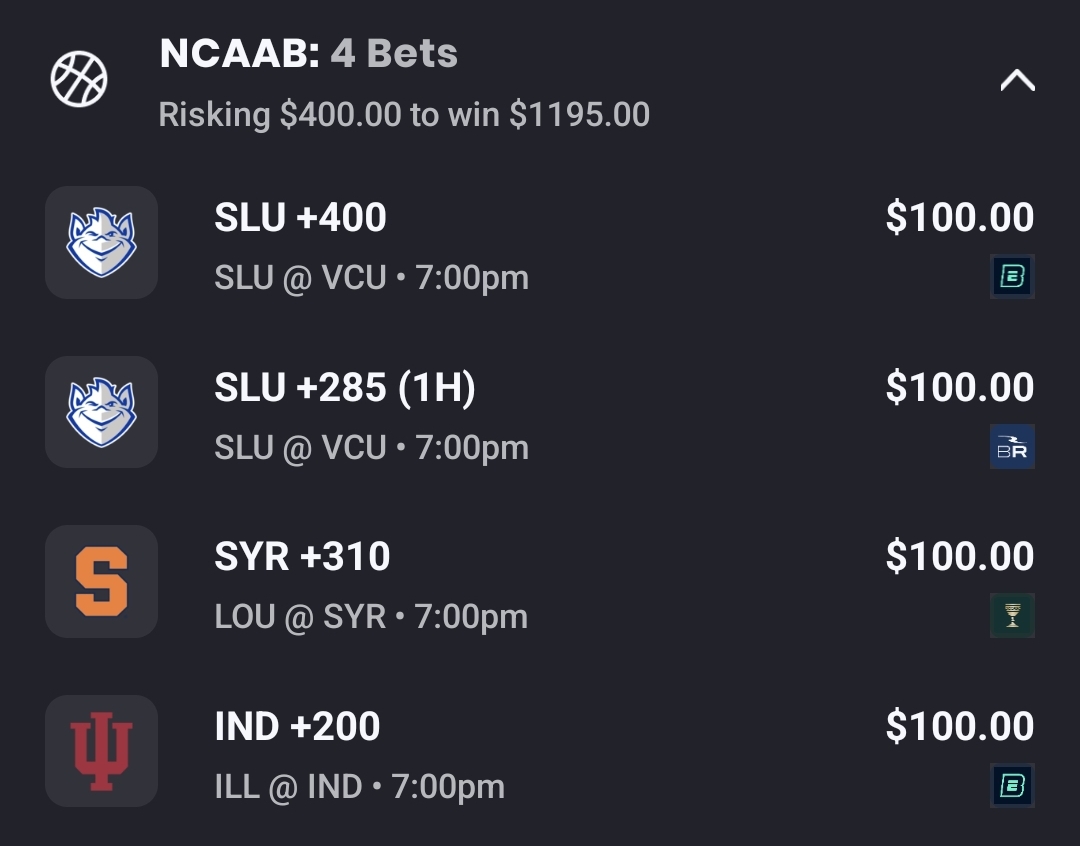The height and width of the screenshot is (846, 1080).
Task: Click the Billiken logo beside SLU +400
Action: pyautogui.click(x=101, y=243)
